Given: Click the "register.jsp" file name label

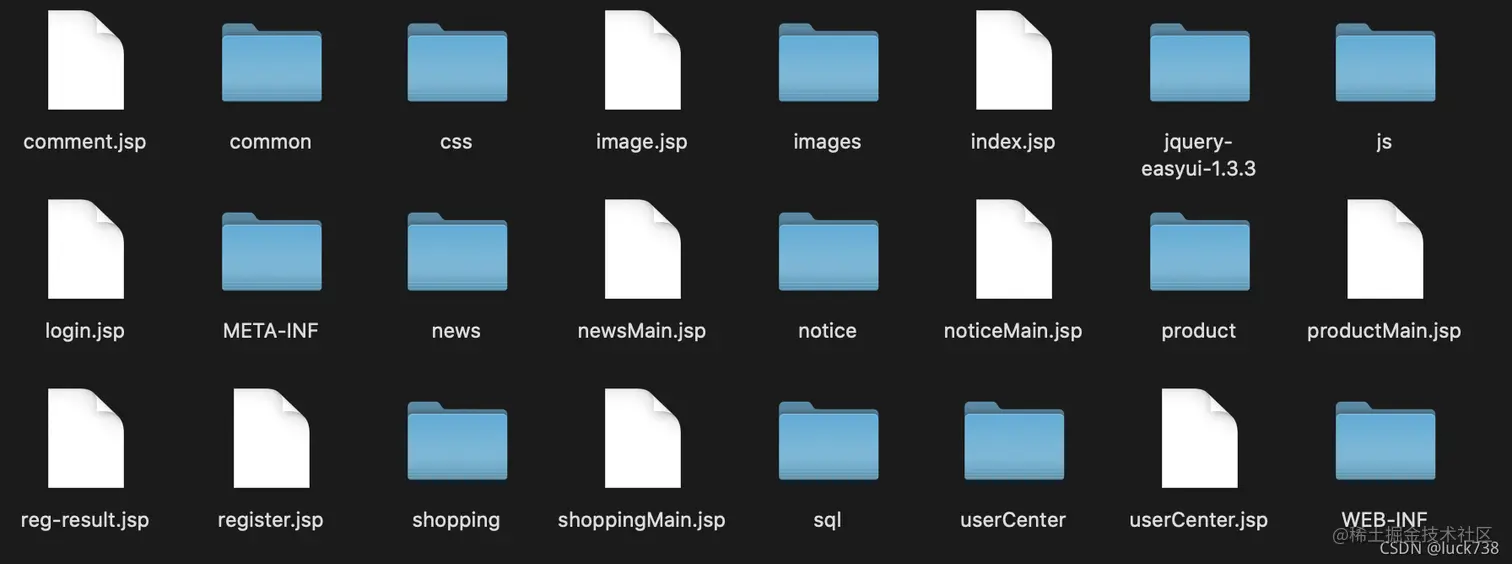Looking at the screenshot, I should pos(271,520).
